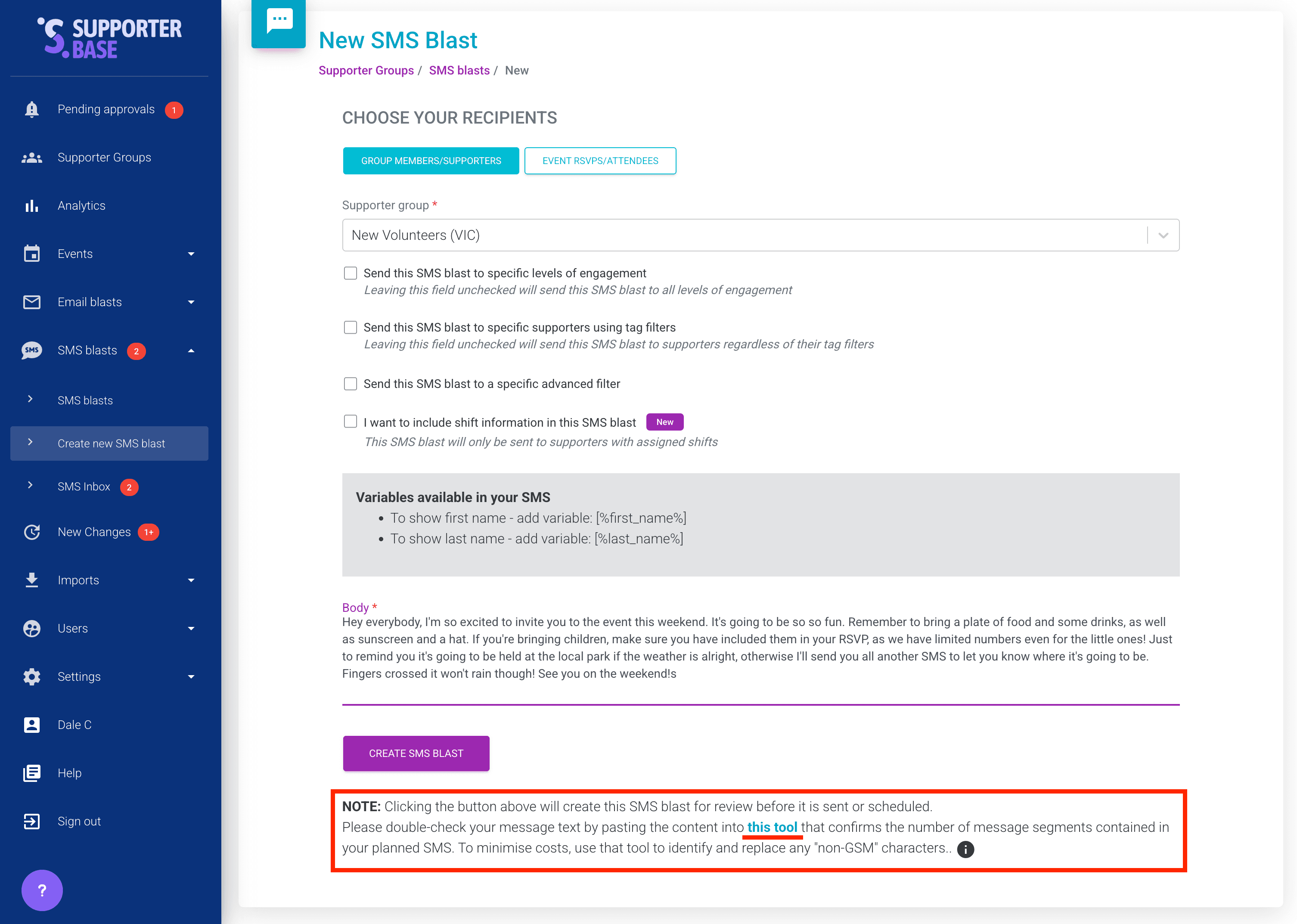Image resolution: width=1297 pixels, height=924 pixels.
Task: Open the 'this tool' link
Action: 772,827
